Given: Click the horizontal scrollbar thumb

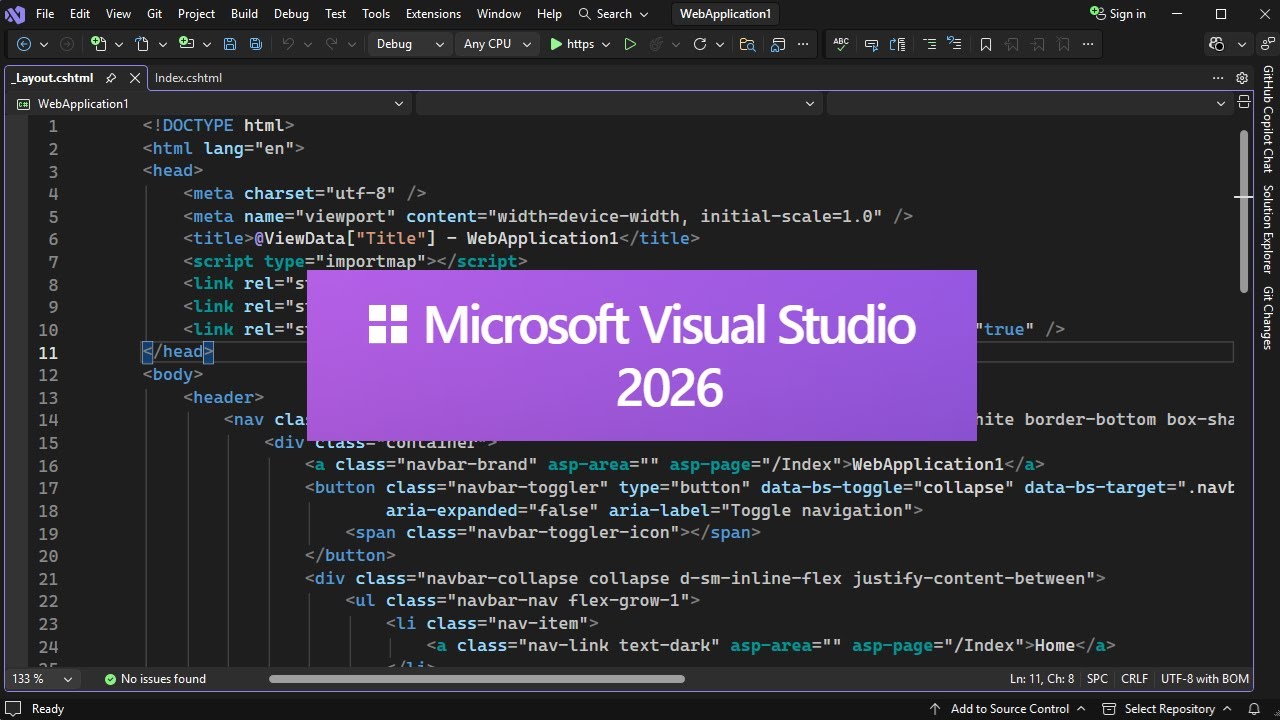Looking at the screenshot, I should click(x=477, y=678).
